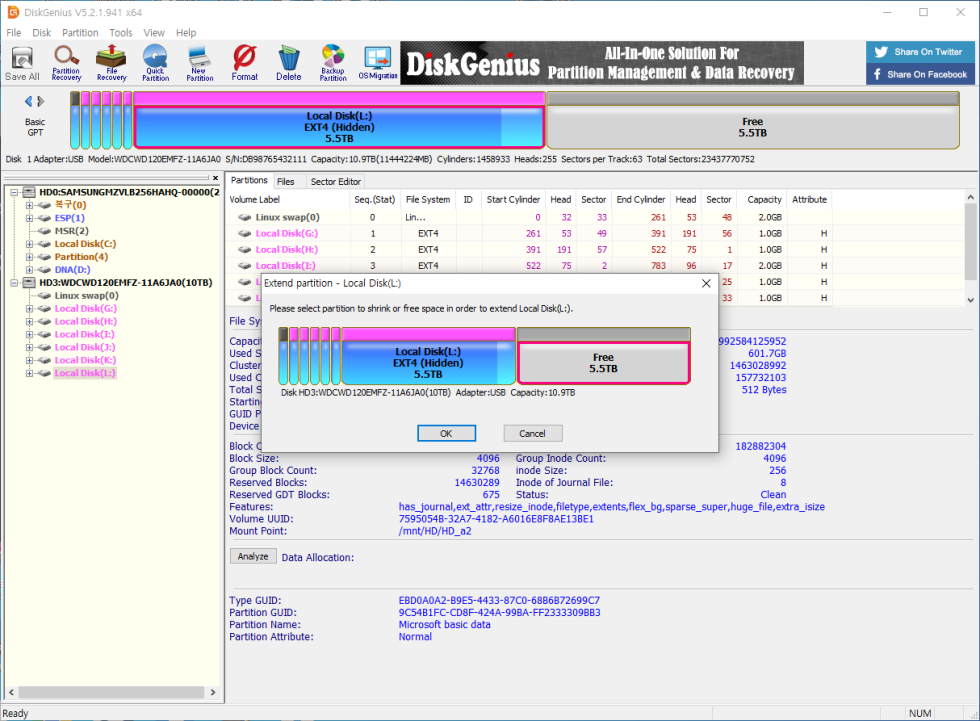
Task: Open the Tools menu
Action: tap(121, 33)
